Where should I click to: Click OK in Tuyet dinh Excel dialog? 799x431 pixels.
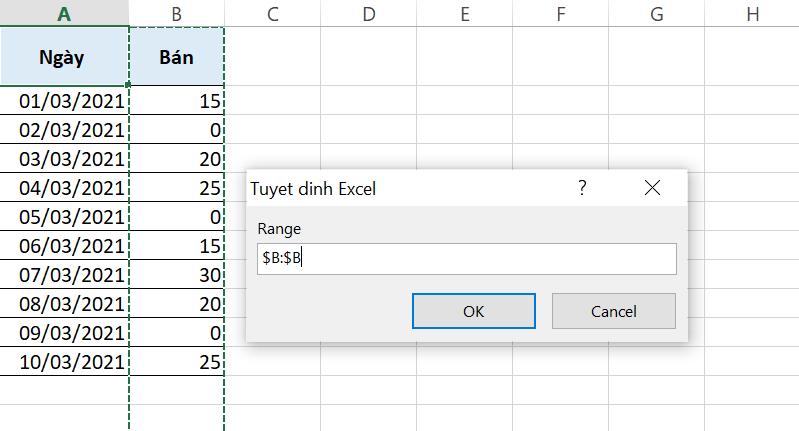coord(474,311)
